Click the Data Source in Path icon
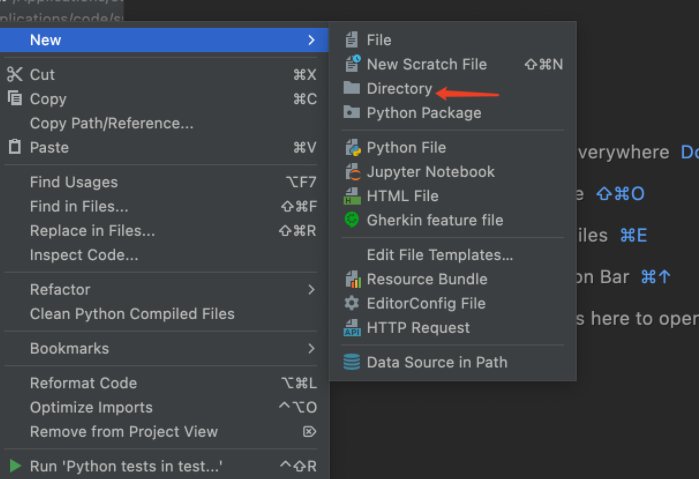700x479 pixels. (x=352, y=362)
